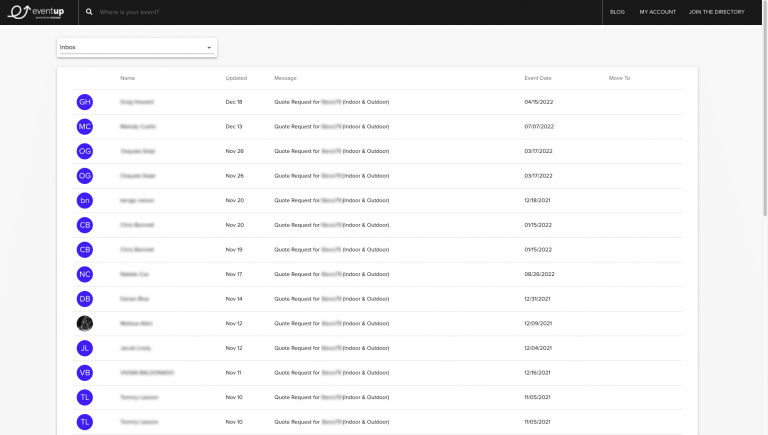The image size is (768, 435).
Task: Open the BLOG menu item
Action: coord(617,12)
